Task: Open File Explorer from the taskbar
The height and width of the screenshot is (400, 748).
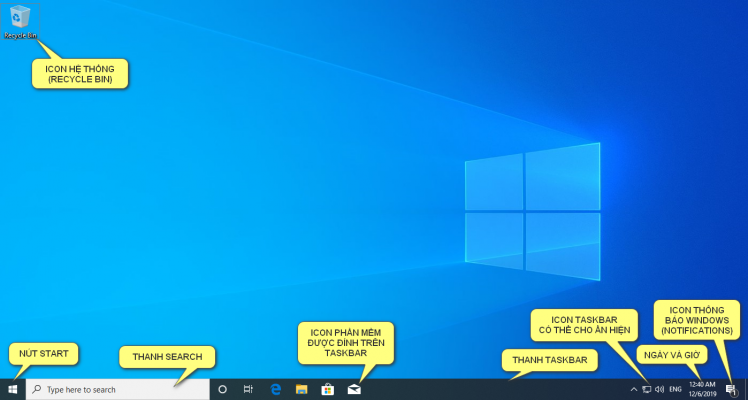Action: (x=301, y=389)
